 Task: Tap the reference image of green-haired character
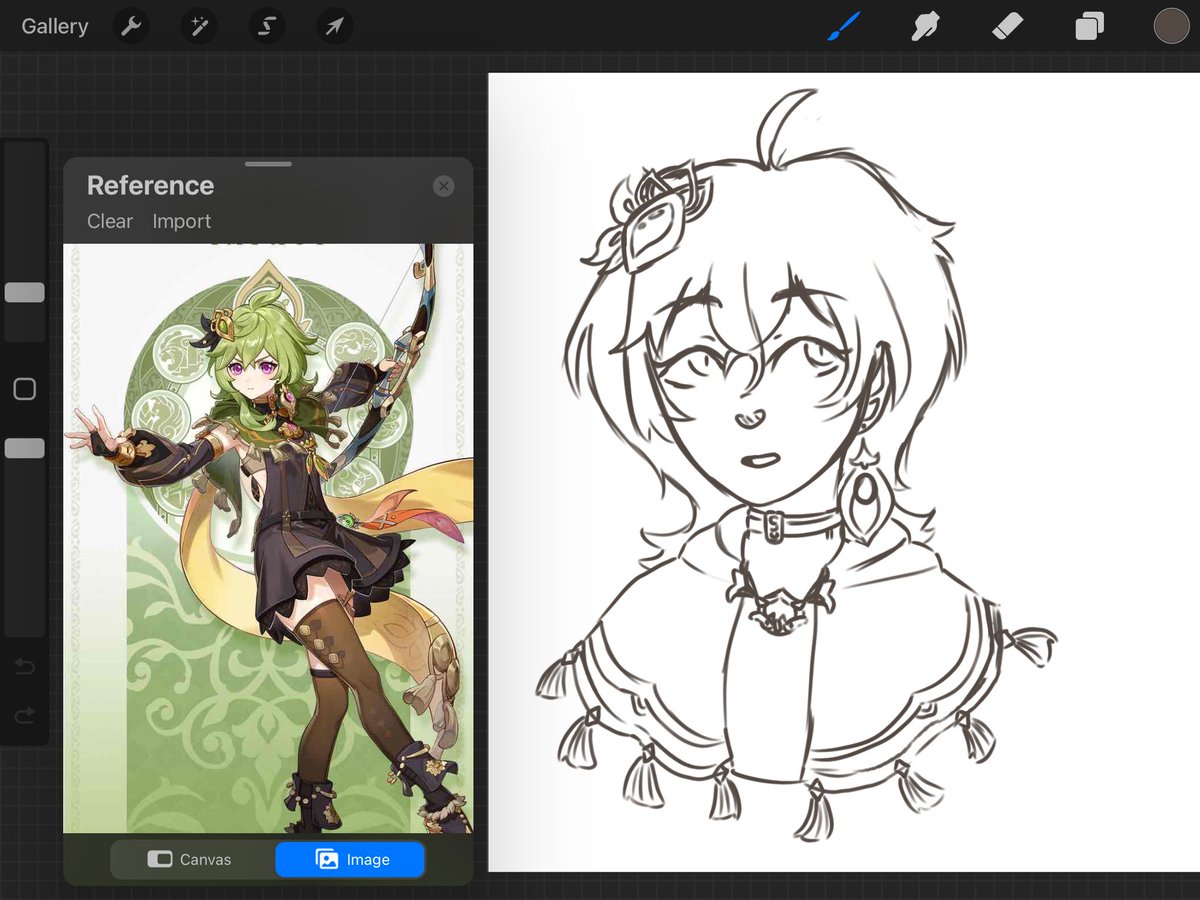(268, 538)
